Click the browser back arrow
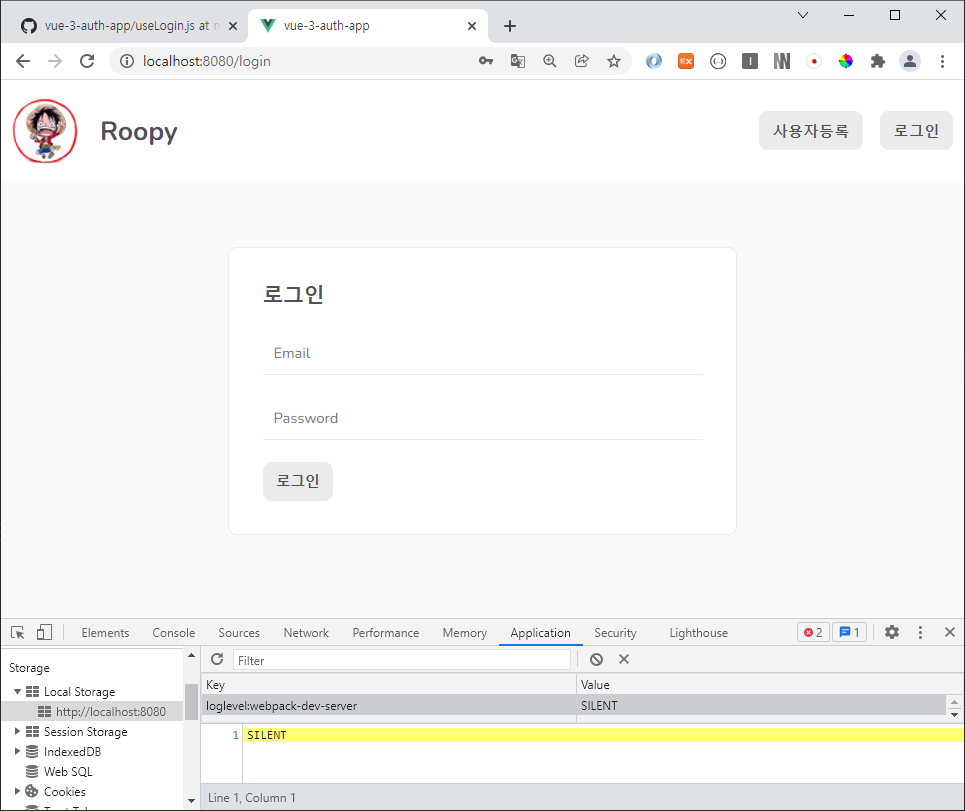The image size is (965, 811). pos(23,61)
